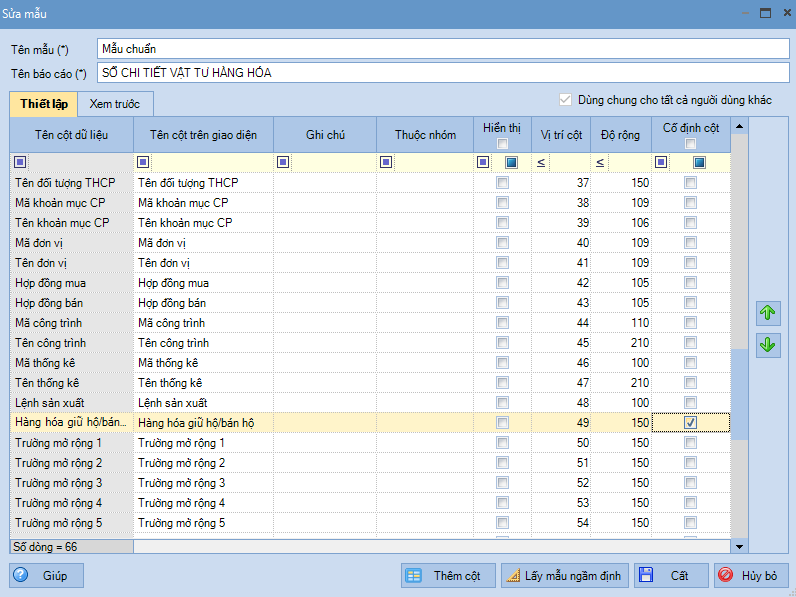Screen dimensions: 796x597
Task: Check Hiển thị for Trường mở rộng 1
Action: (502, 443)
